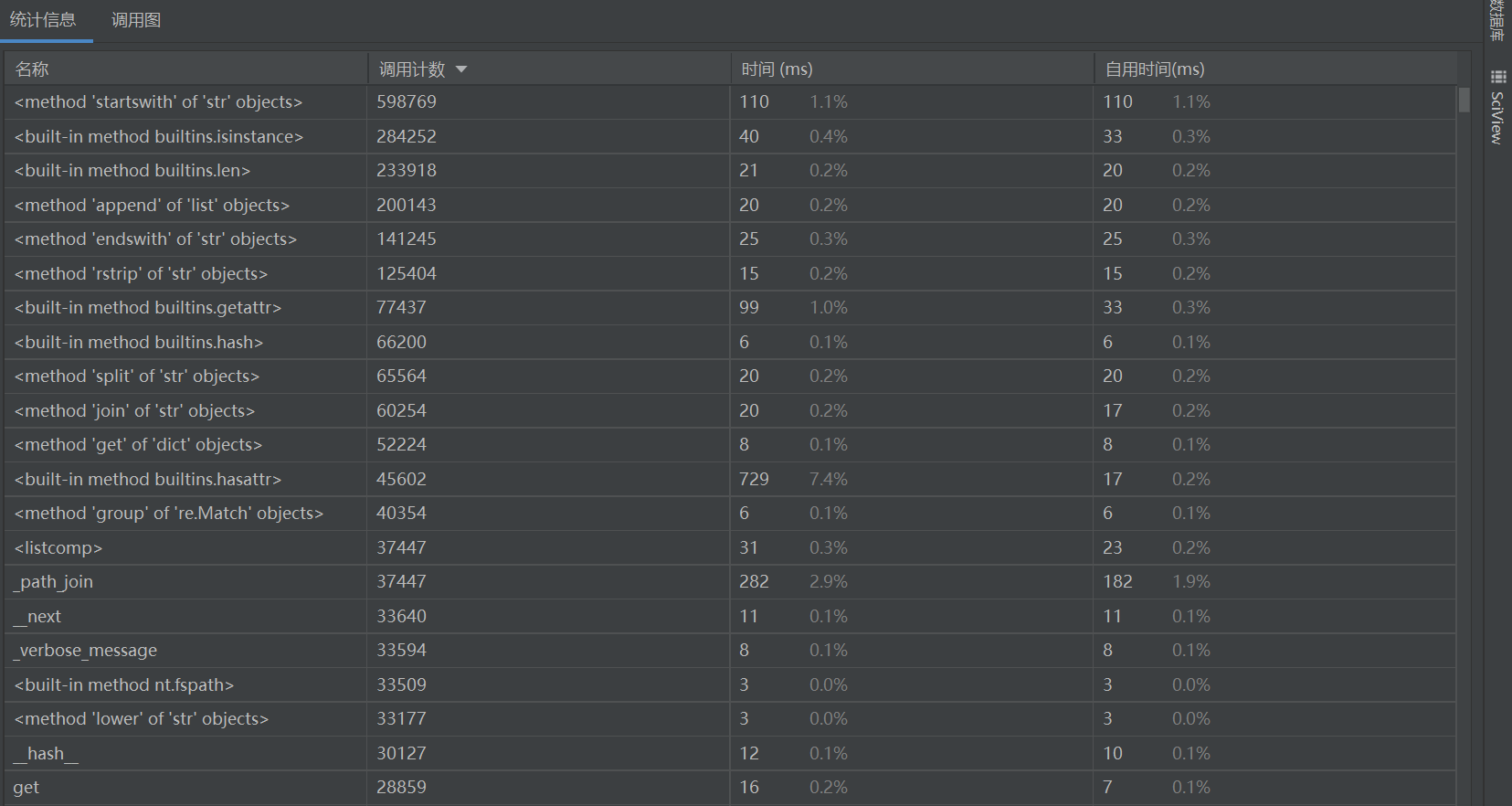This screenshot has height=806, width=1512.
Task: Open the 数据库 side panel
Action: point(1496,20)
